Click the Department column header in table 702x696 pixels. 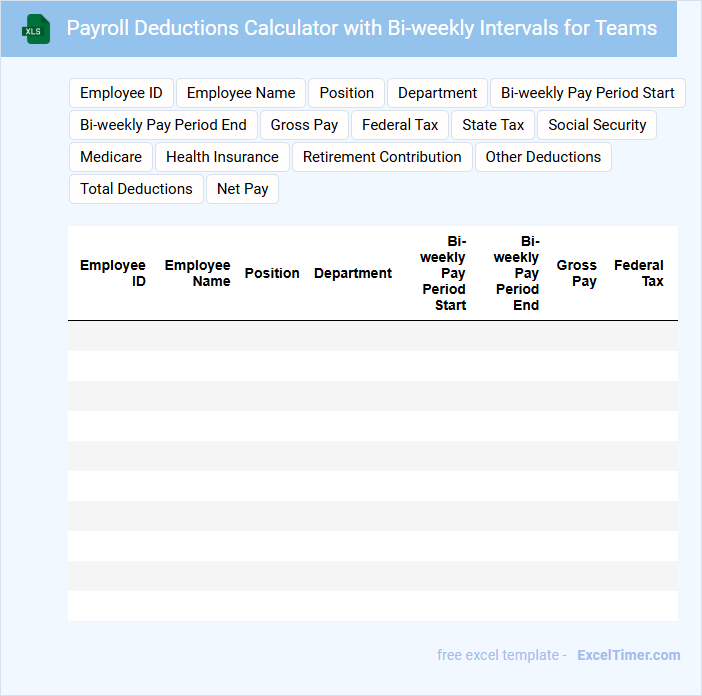coord(353,273)
